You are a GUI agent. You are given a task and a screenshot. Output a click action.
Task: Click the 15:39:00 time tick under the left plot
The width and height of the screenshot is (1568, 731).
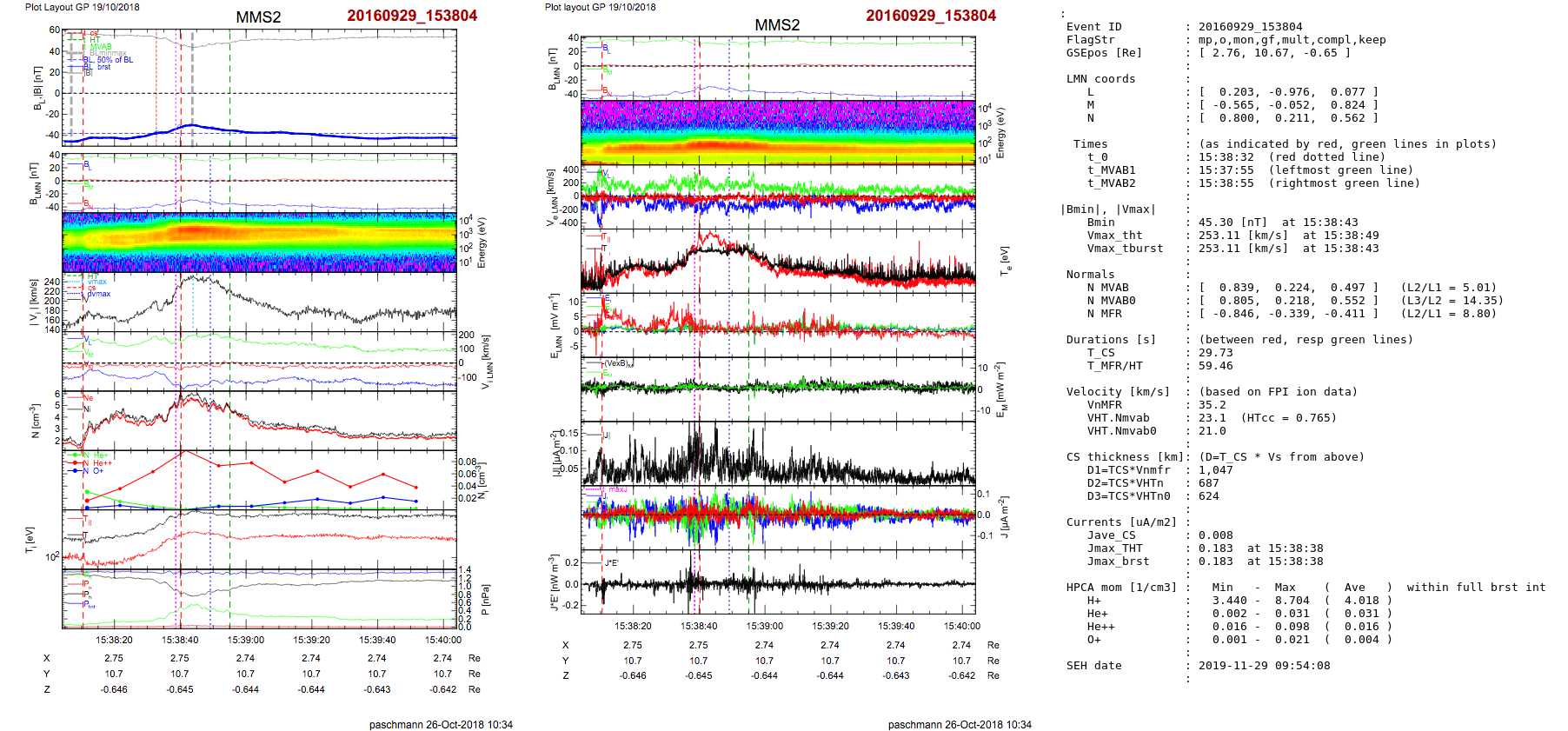pos(246,640)
